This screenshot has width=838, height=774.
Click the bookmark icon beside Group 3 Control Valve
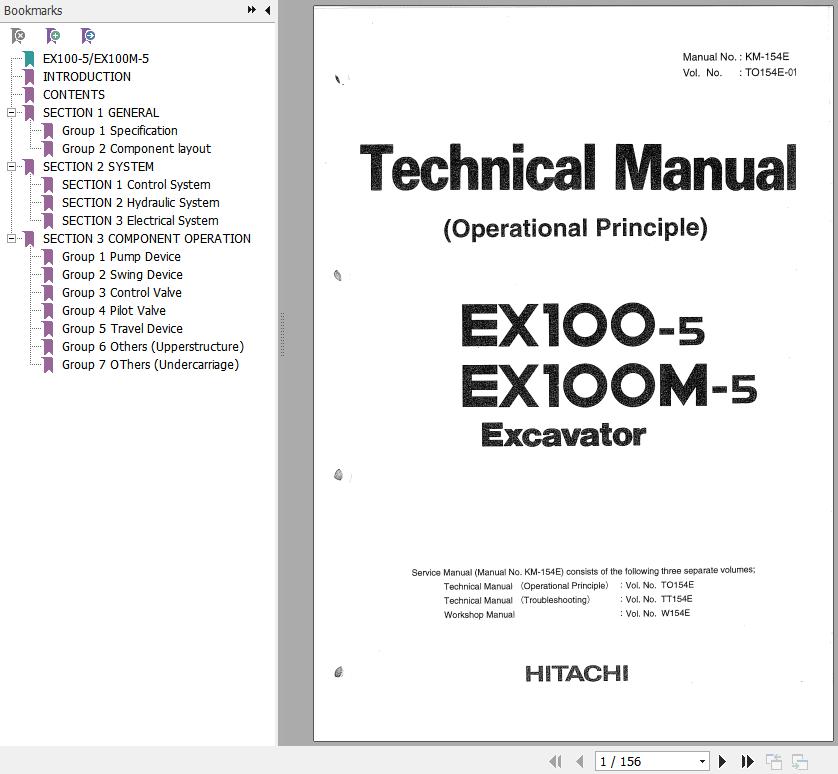tap(48, 293)
